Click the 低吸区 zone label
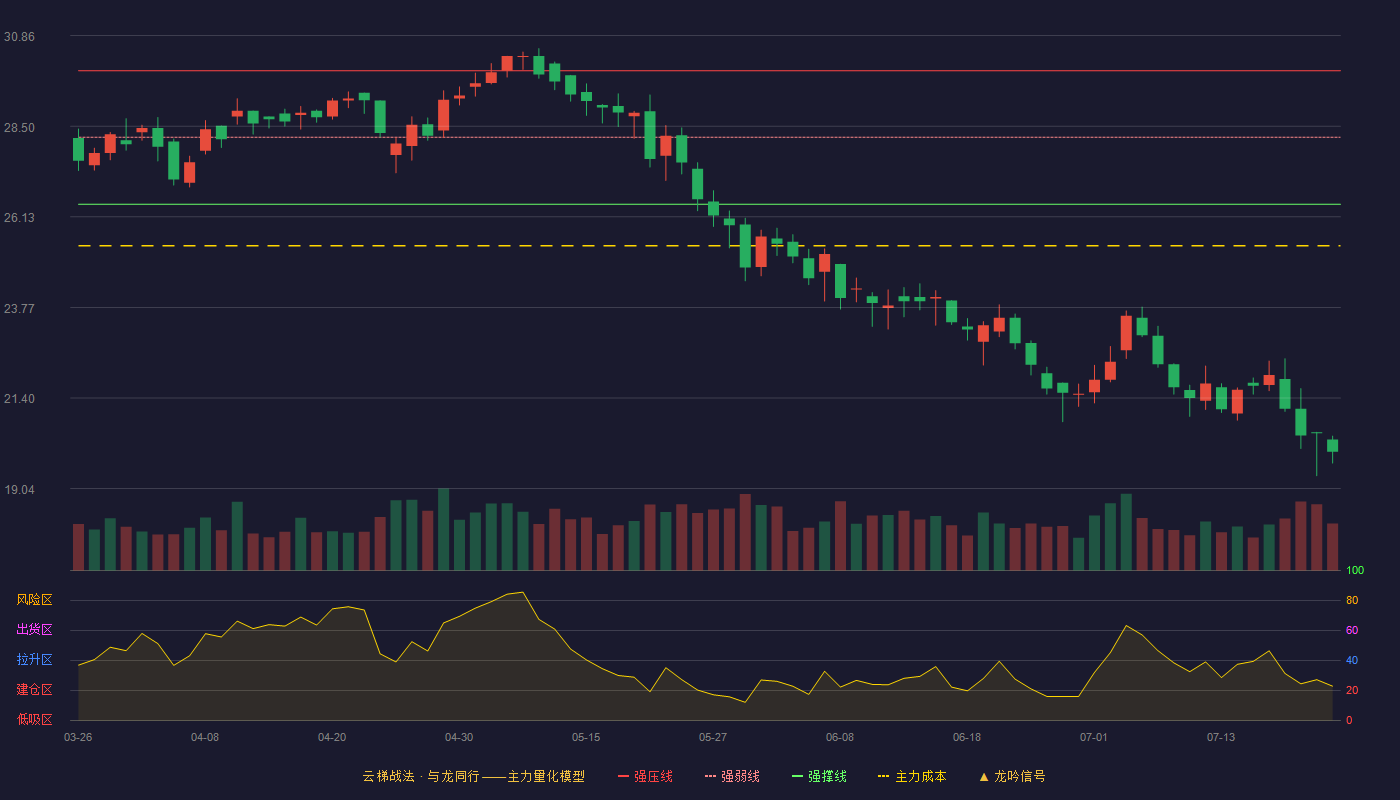Viewport: 1400px width, 800px height. pos(34,719)
